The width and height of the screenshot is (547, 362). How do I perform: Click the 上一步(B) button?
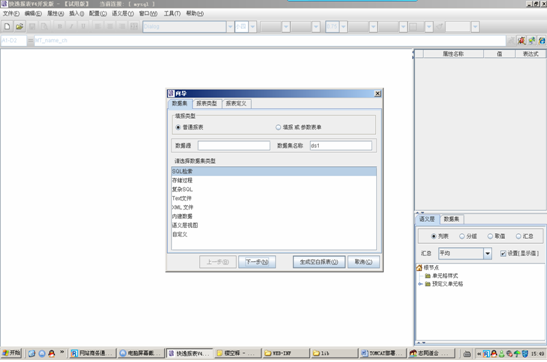pyautogui.click(x=218, y=262)
